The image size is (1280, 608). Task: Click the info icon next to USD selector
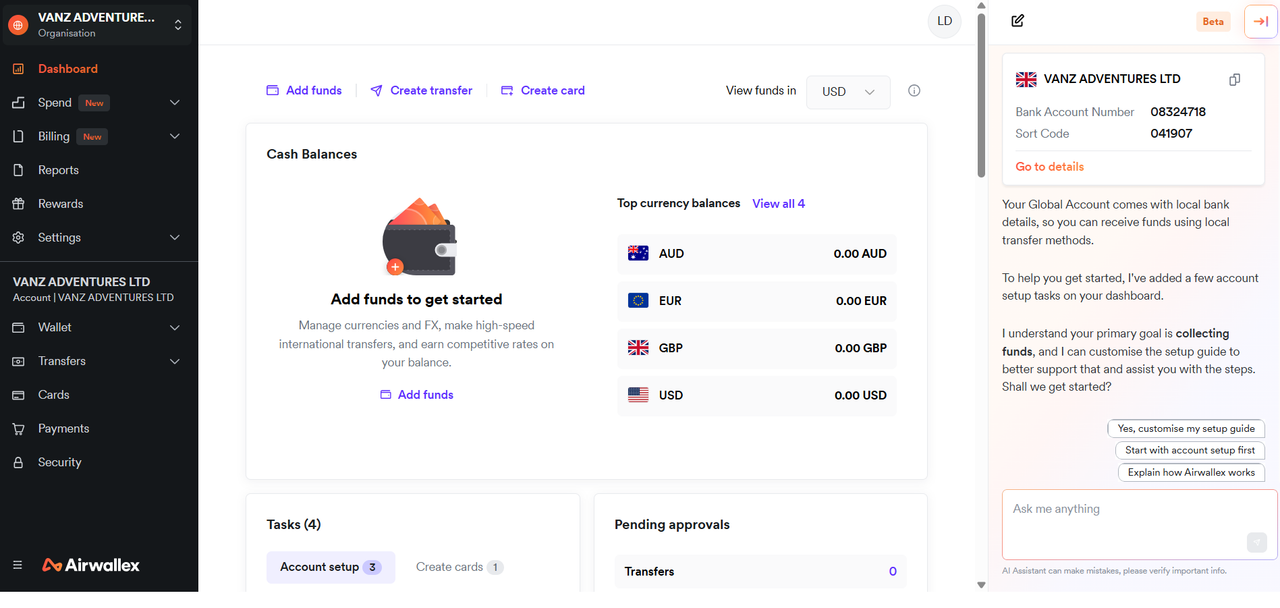pyautogui.click(x=914, y=91)
